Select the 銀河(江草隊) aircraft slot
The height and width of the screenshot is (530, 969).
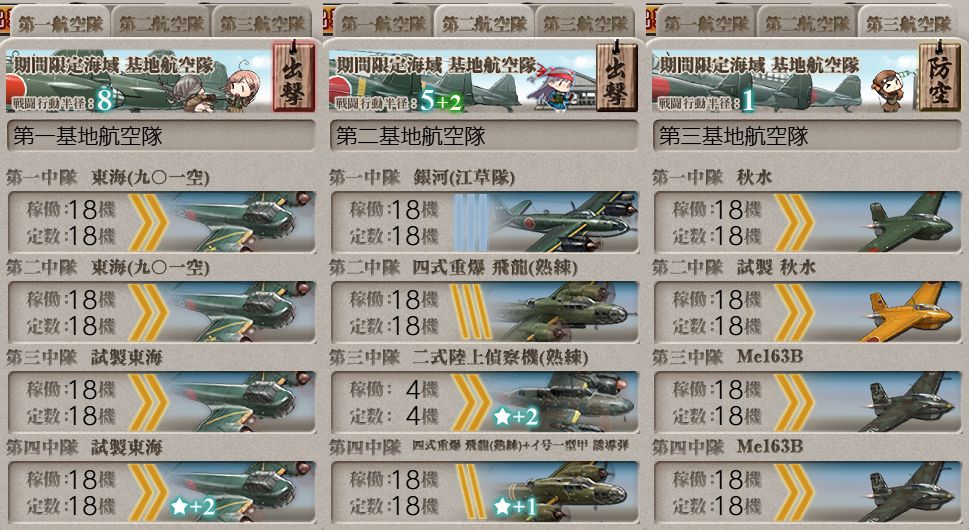484,222
